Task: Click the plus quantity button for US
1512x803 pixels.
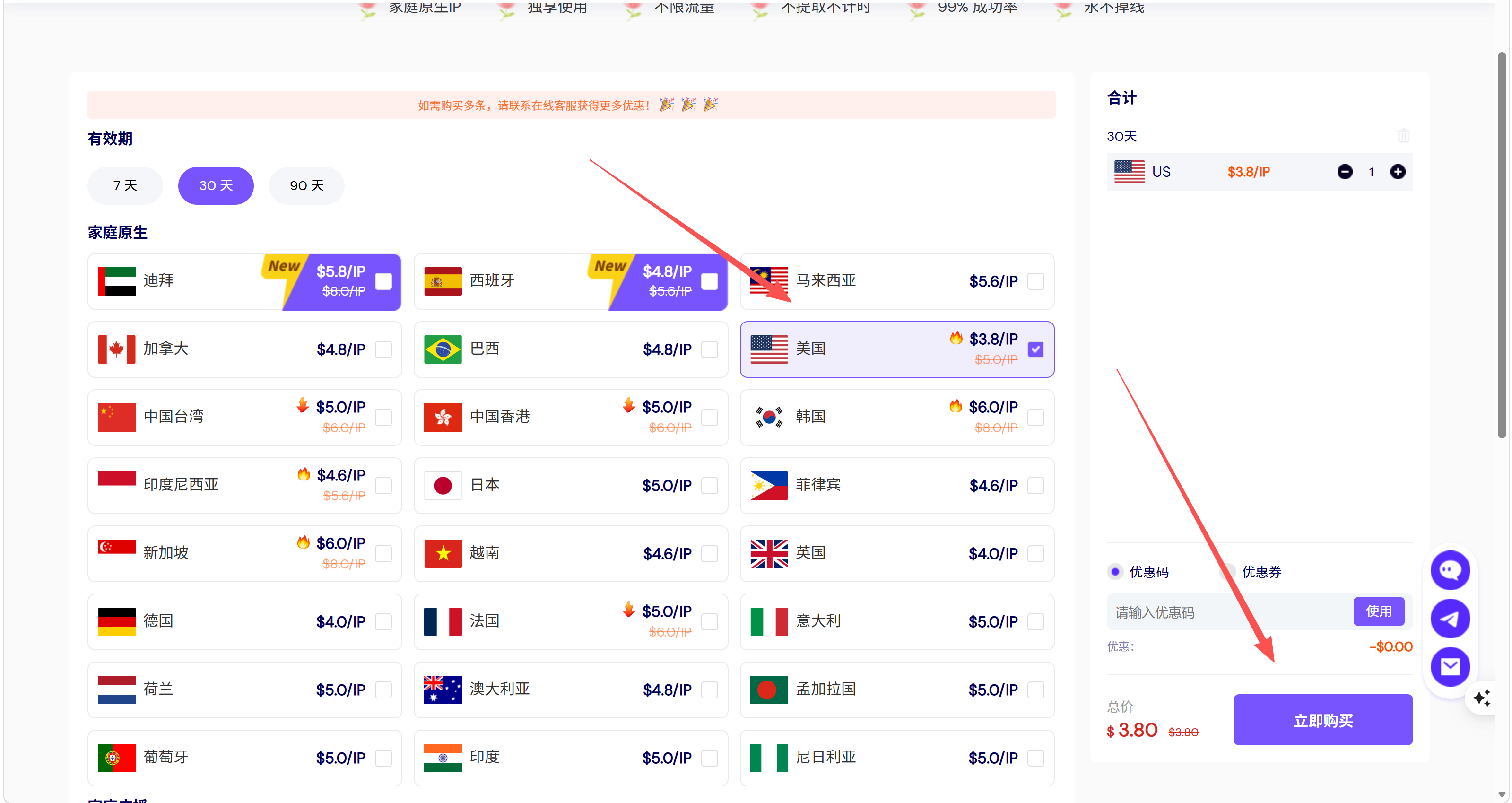Action: (x=1398, y=172)
